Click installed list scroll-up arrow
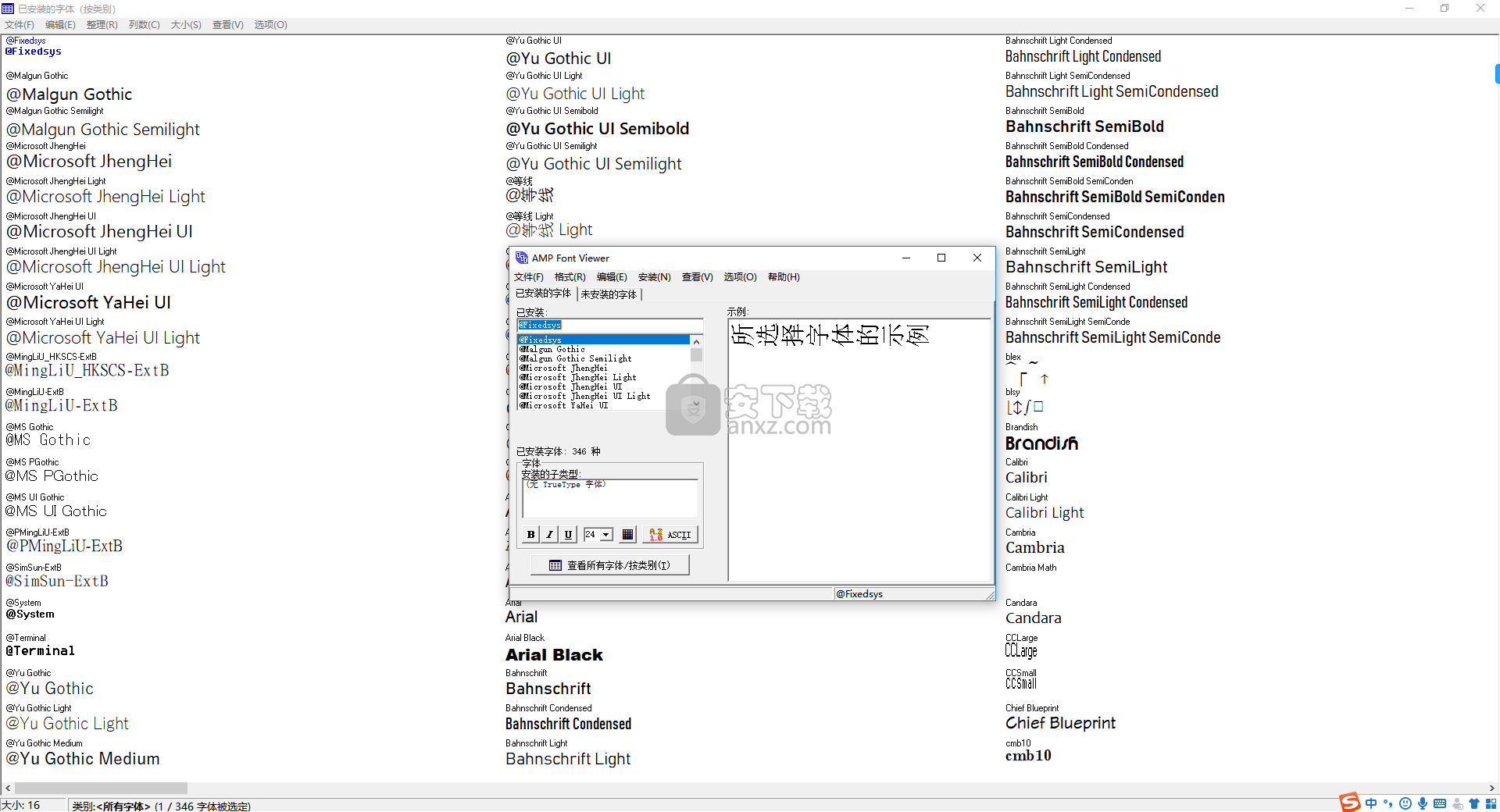Viewport: 1500px width, 812px height. (x=696, y=342)
